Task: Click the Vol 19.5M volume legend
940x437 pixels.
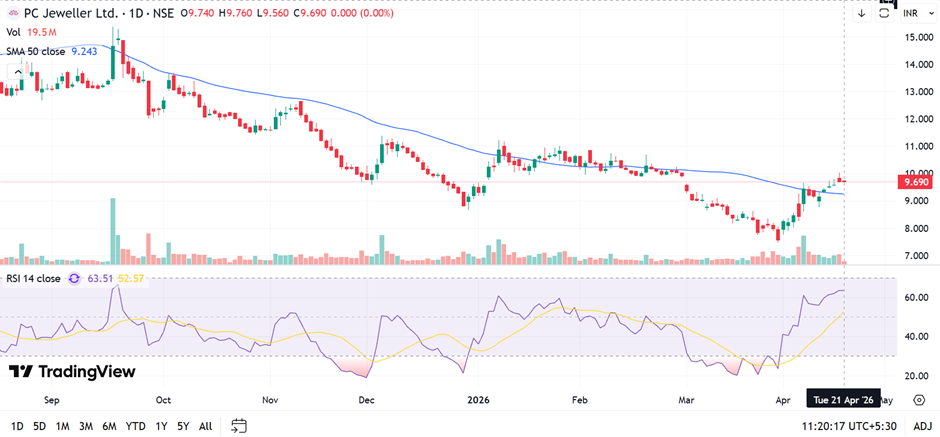Action: pos(30,32)
